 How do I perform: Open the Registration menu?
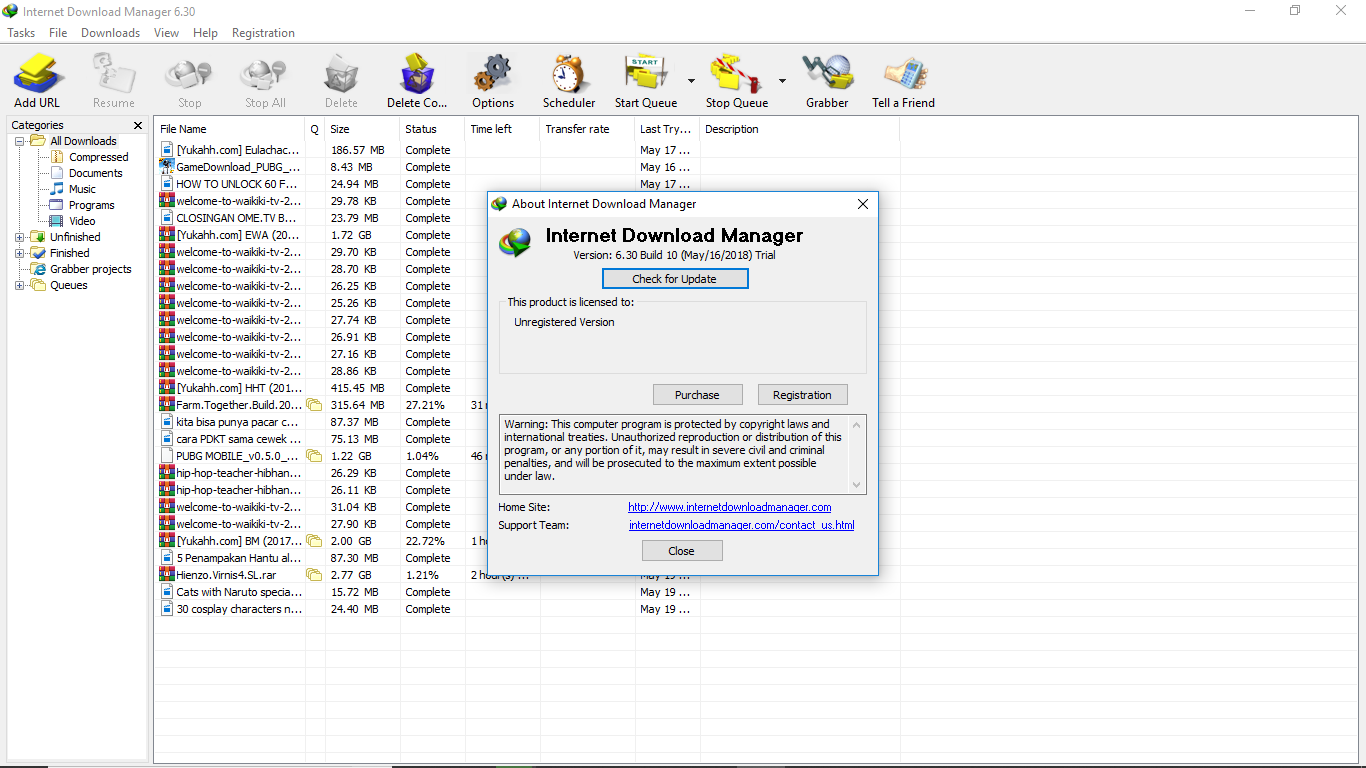[263, 33]
